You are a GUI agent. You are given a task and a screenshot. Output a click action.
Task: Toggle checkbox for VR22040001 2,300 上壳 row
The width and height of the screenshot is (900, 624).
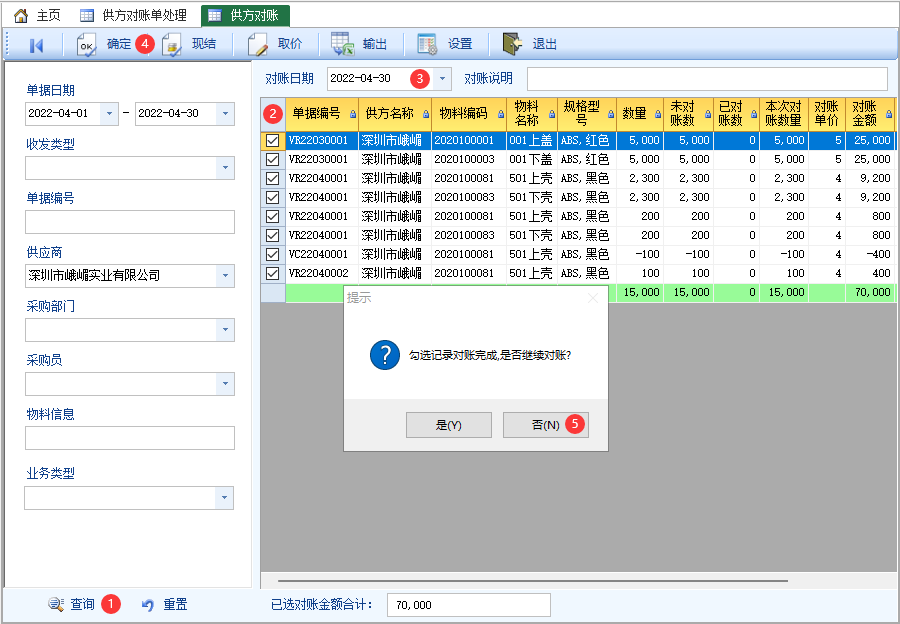tap(273, 179)
